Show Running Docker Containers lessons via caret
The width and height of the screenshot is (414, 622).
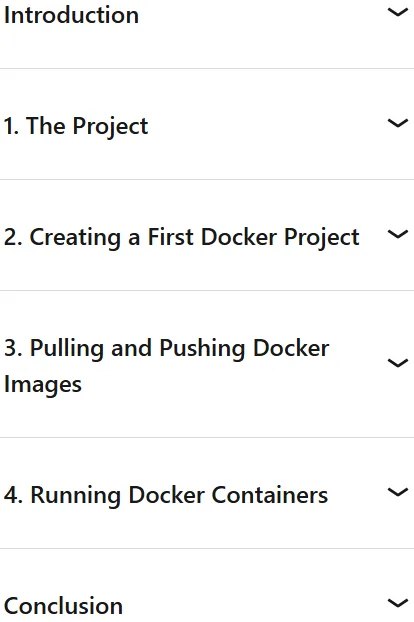(397, 492)
